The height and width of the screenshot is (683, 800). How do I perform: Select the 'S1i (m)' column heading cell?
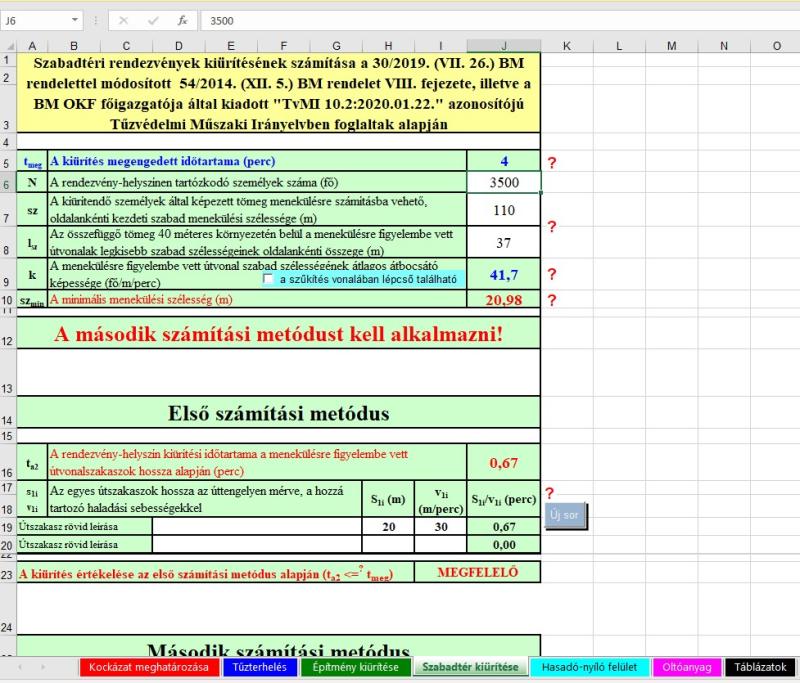(x=388, y=499)
